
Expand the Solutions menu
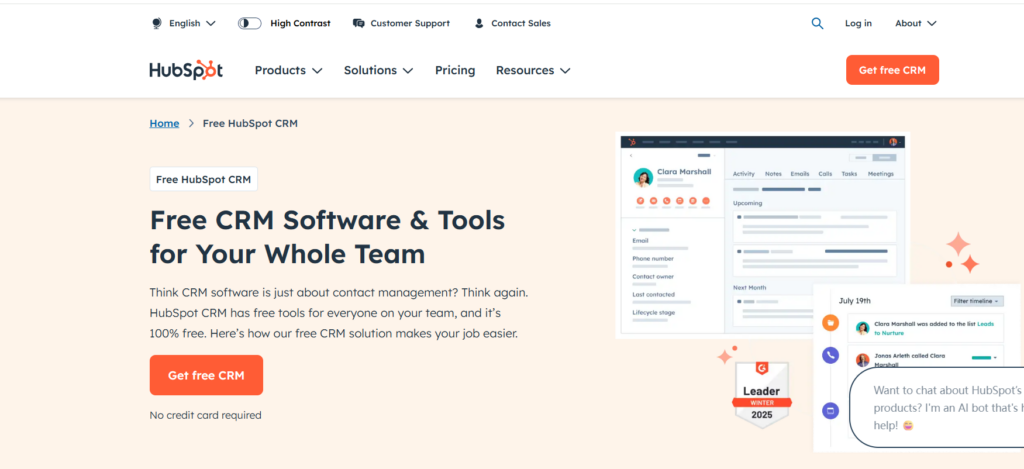pos(378,70)
